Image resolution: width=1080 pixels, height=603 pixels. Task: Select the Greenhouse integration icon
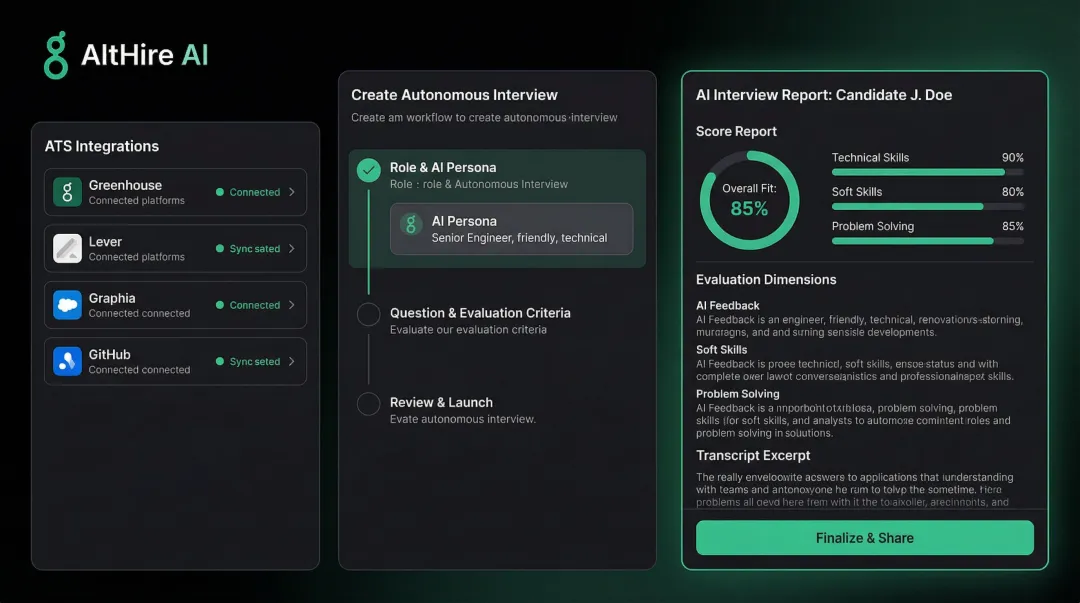tap(66, 191)
